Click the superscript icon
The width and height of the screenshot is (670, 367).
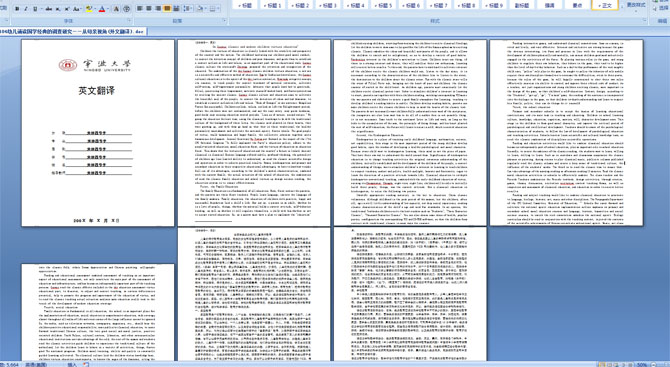(x=67, y=9)
